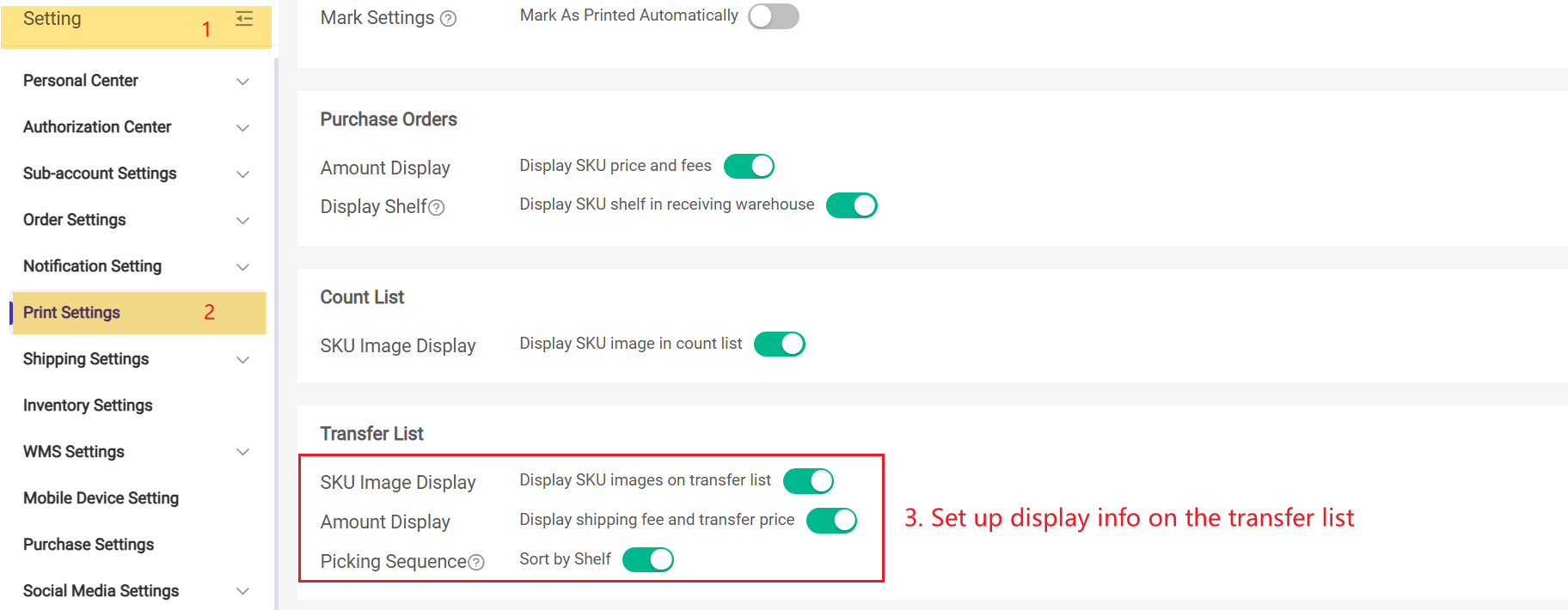Click the Picking Sequence help icon
Viewport: 1568px width, 610px height.
coord(476,563)
